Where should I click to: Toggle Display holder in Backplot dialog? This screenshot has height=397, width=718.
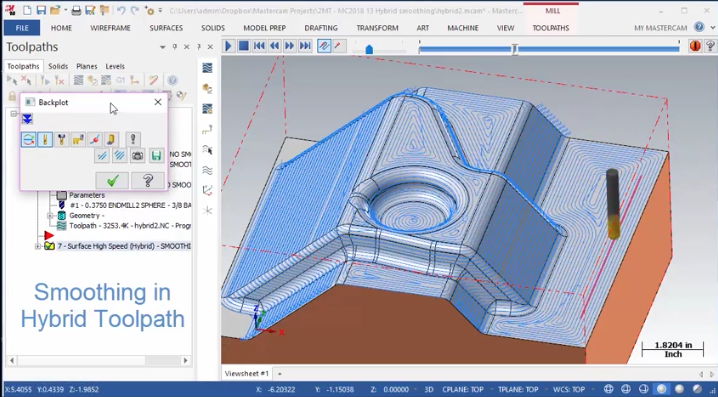(x=61, y=140)
